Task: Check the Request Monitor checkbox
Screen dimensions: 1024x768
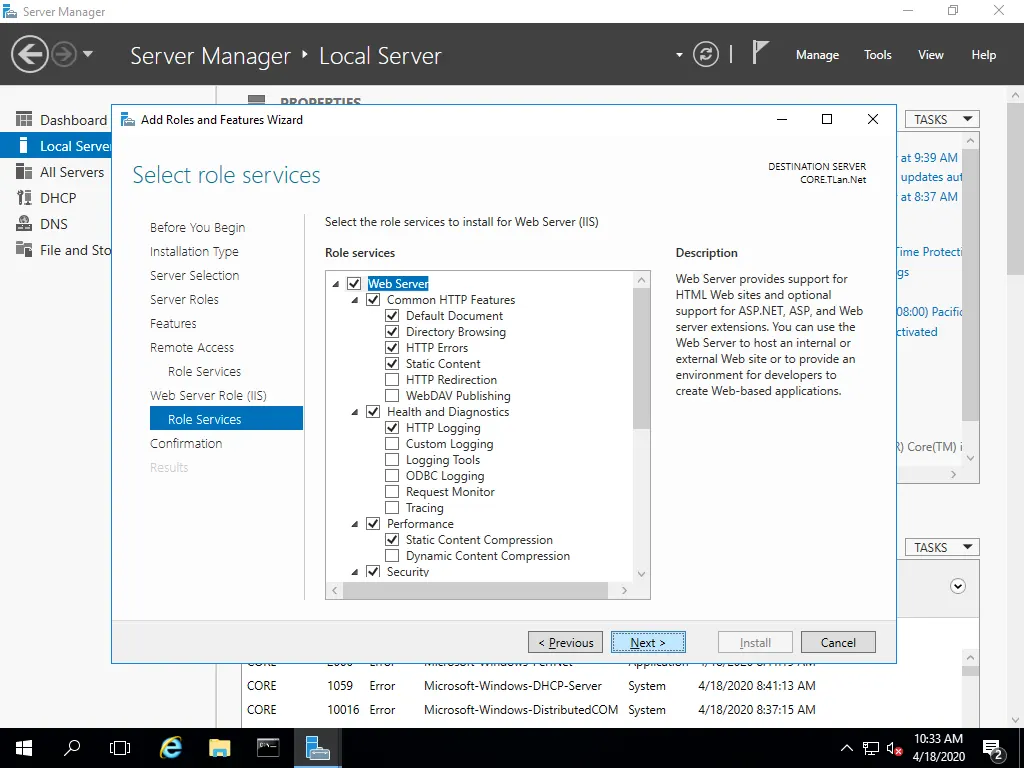Action: click(392, 492)
